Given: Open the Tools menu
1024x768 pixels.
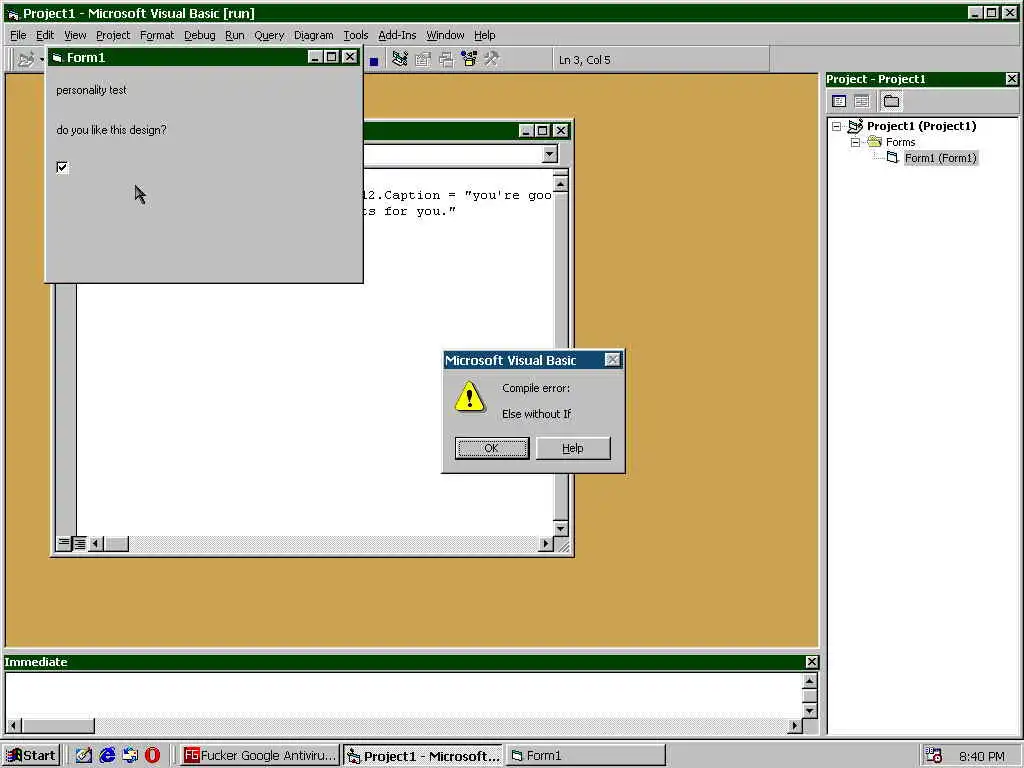Looking at the screenshot, I should 355,35.
